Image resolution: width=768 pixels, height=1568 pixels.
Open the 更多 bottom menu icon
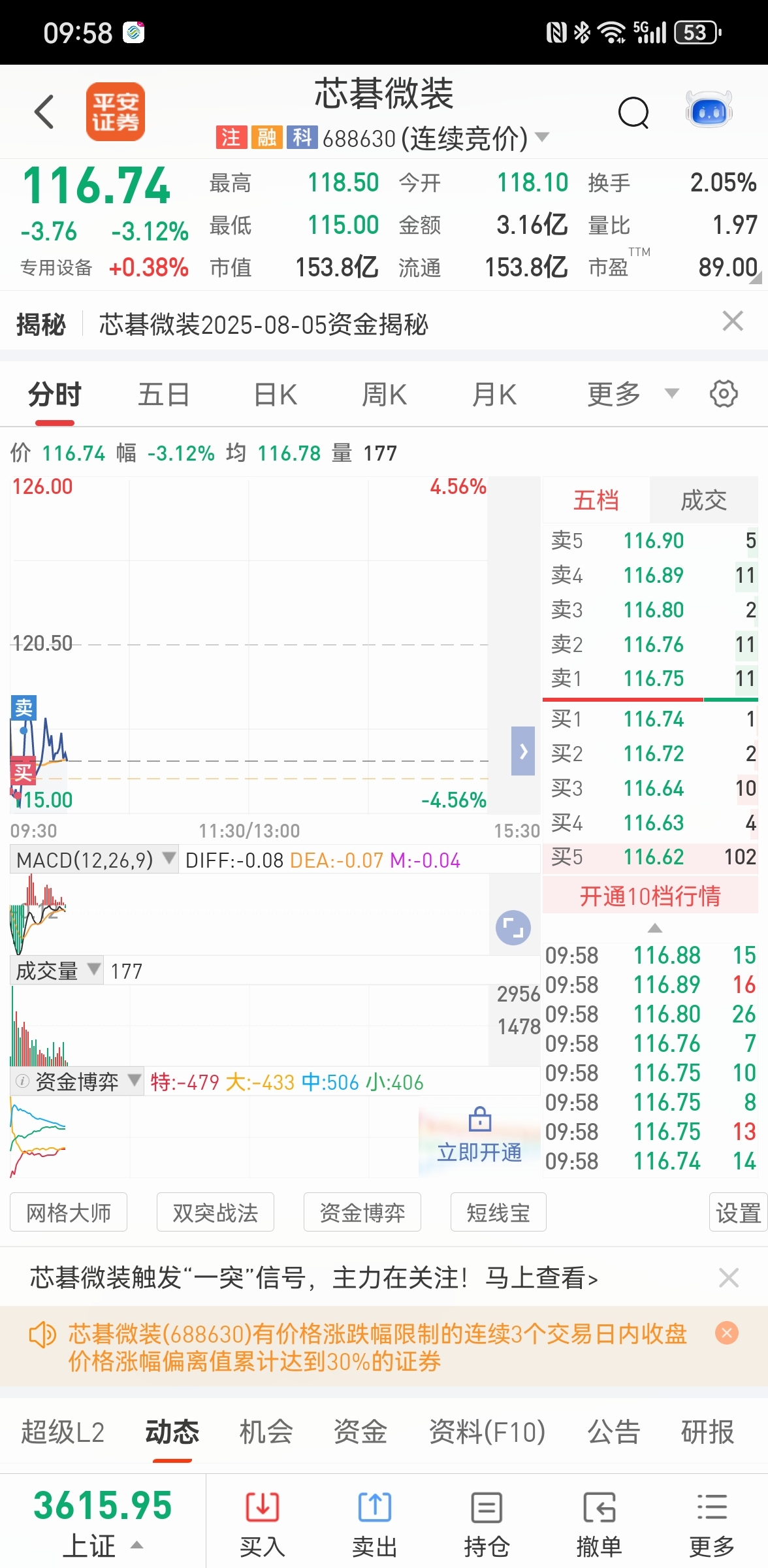click(x=712, y=1508)
